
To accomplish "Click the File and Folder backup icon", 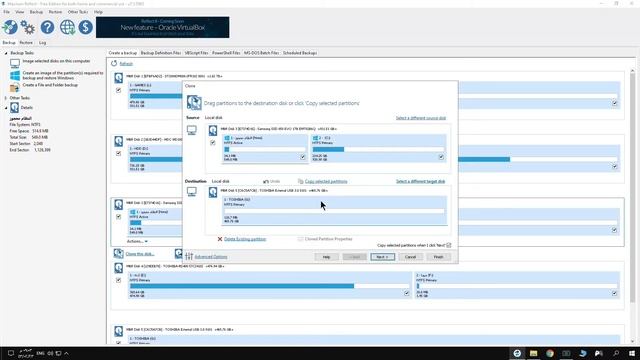I will [x=15, y=87].
